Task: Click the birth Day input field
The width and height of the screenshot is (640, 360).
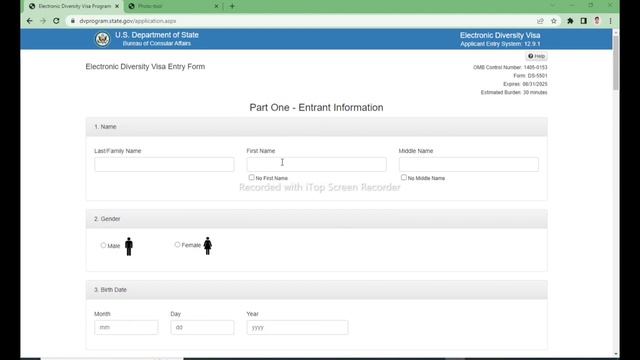Action: pos(202,327)
